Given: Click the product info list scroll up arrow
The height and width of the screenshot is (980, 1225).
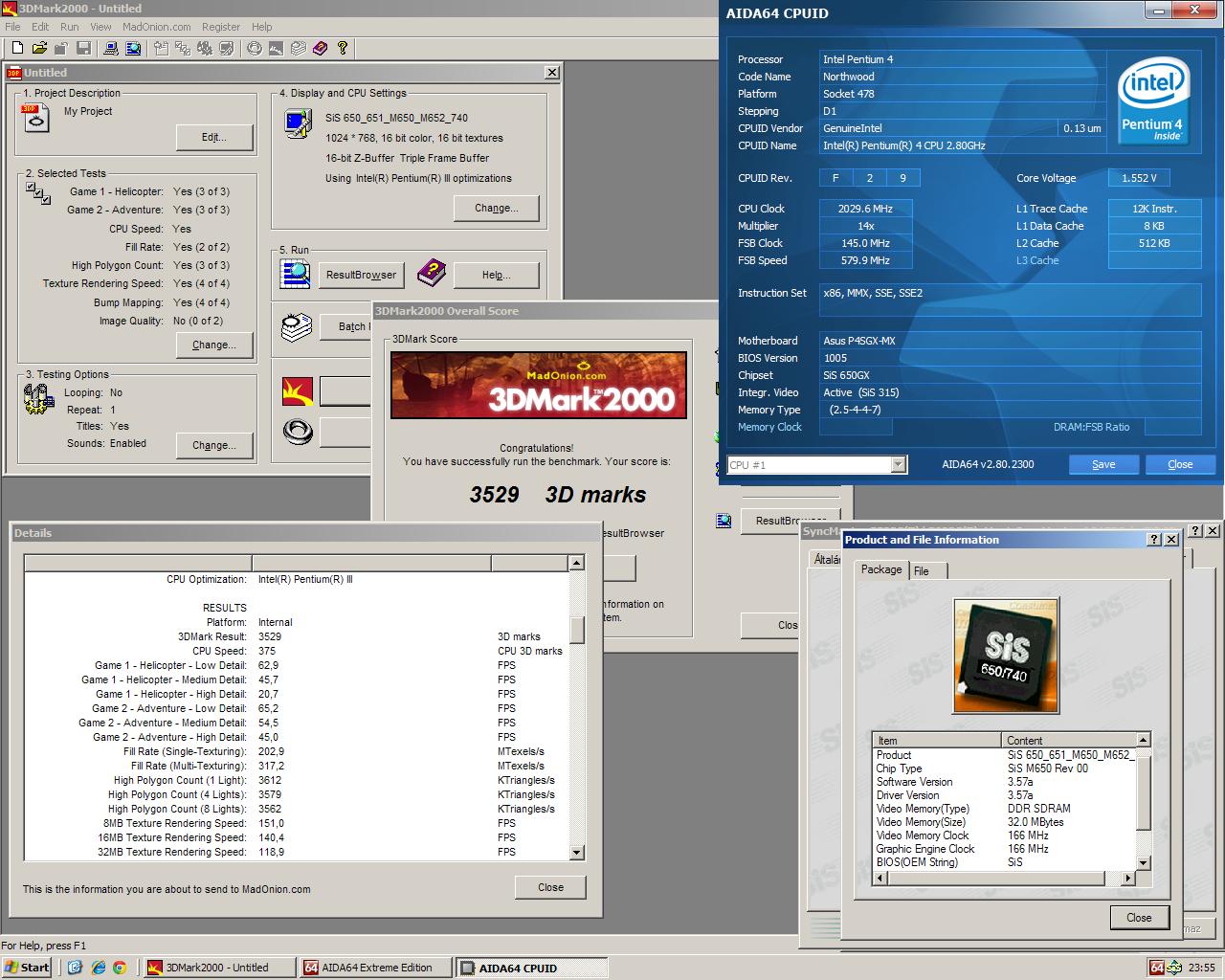Looking at the screenshot, I should 1143,740.
